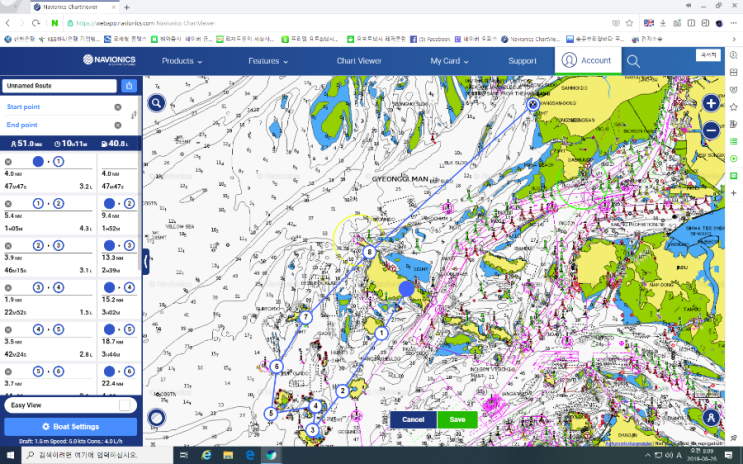
Task: Click the End point link
Action: click(x=22, y=125)
